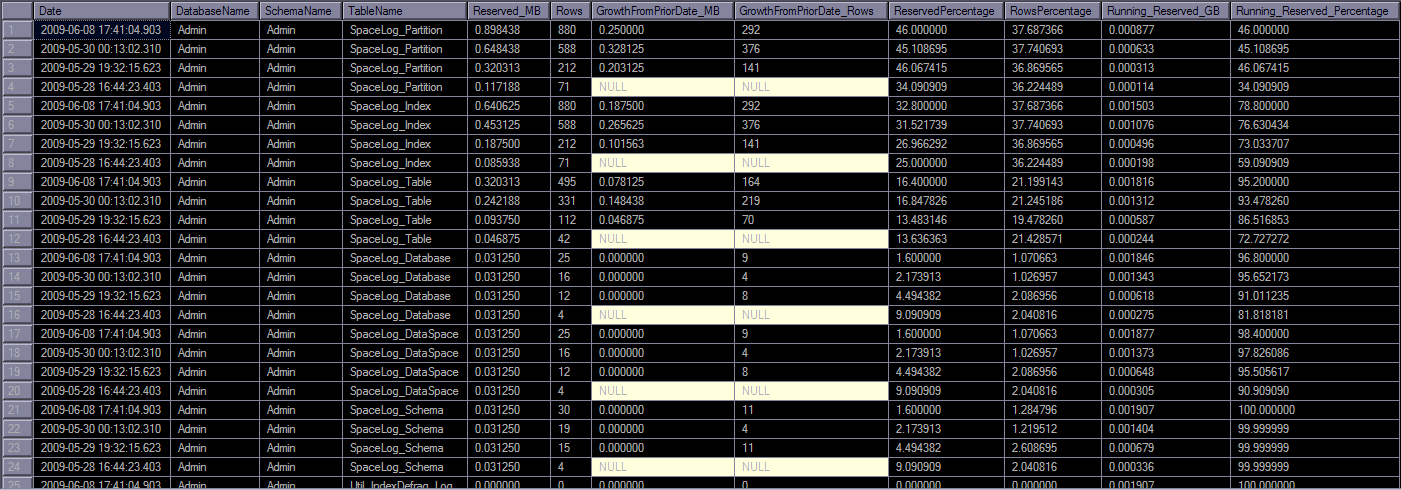Screen dimensions: 1401x490
Task: Click the Rows column header
Action: (570, 10)
